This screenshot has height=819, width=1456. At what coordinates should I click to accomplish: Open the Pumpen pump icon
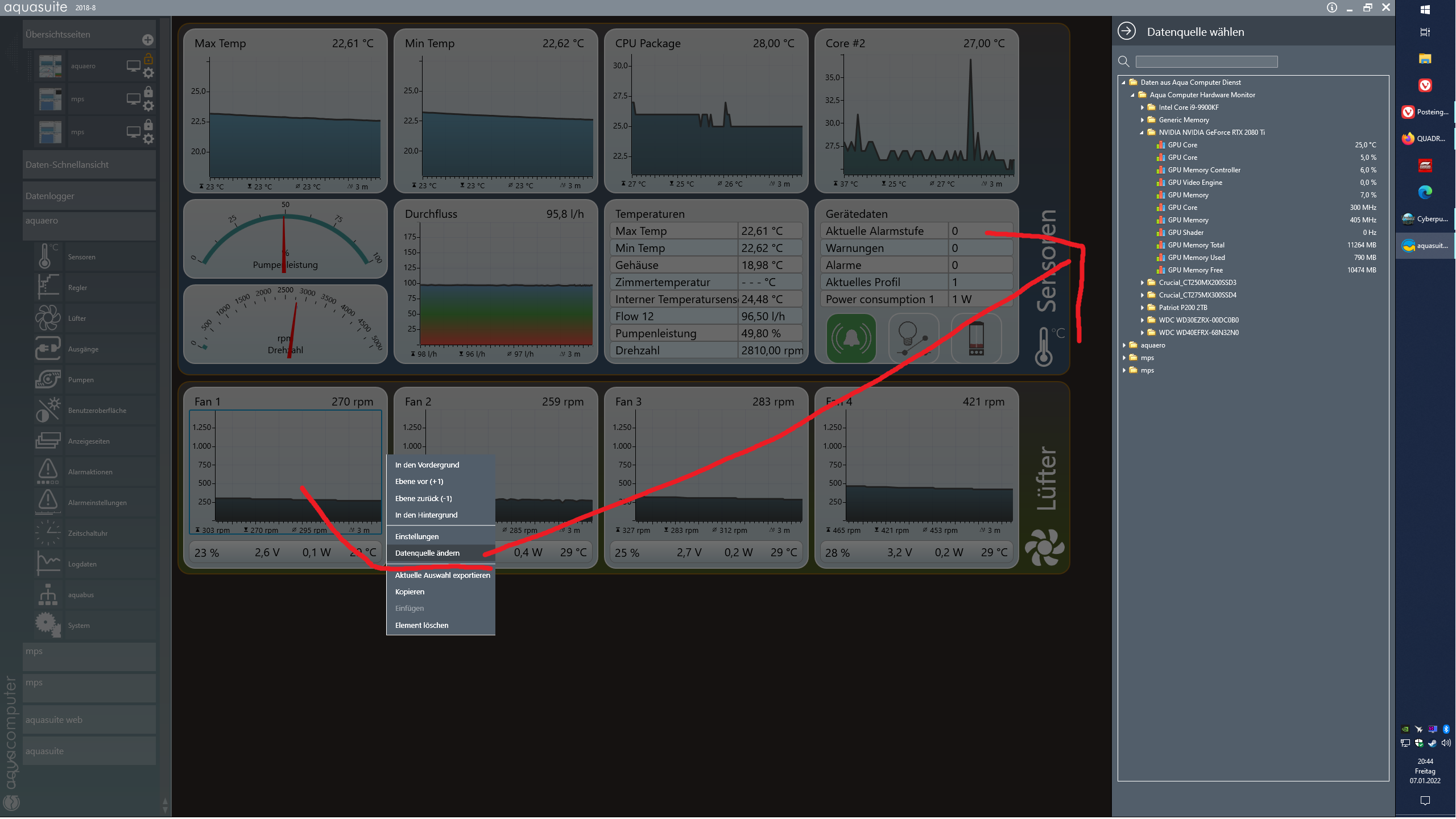point(48,379)
